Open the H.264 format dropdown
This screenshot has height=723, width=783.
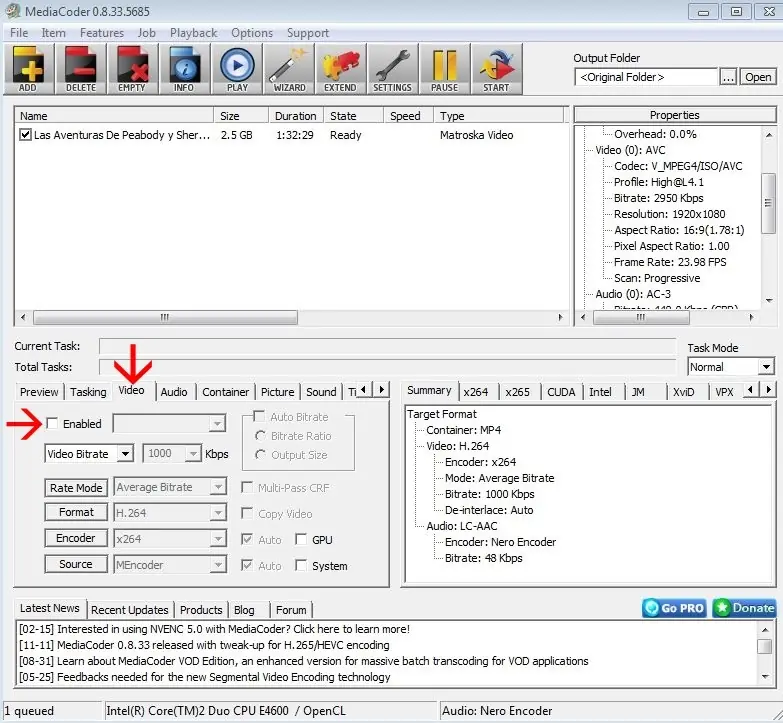[218, 513]
